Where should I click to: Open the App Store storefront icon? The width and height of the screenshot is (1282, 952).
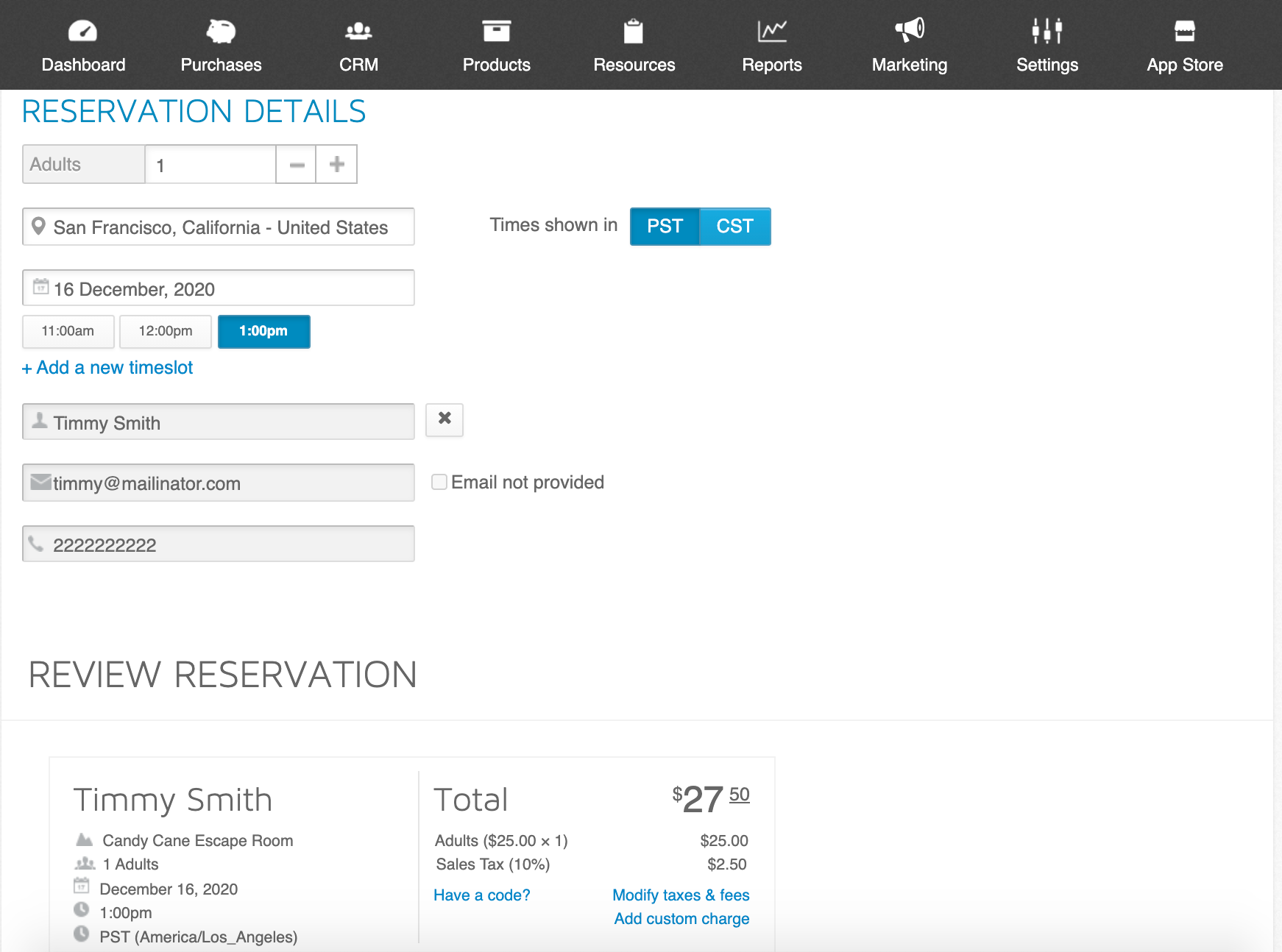(x=1185, y=31)
